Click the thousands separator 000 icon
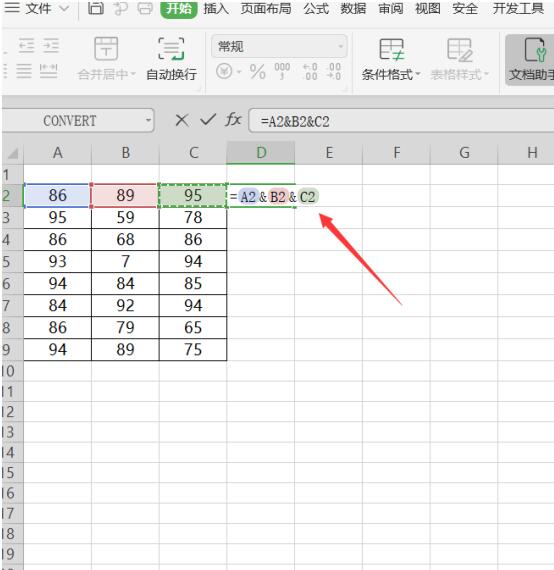 (282, 71)
